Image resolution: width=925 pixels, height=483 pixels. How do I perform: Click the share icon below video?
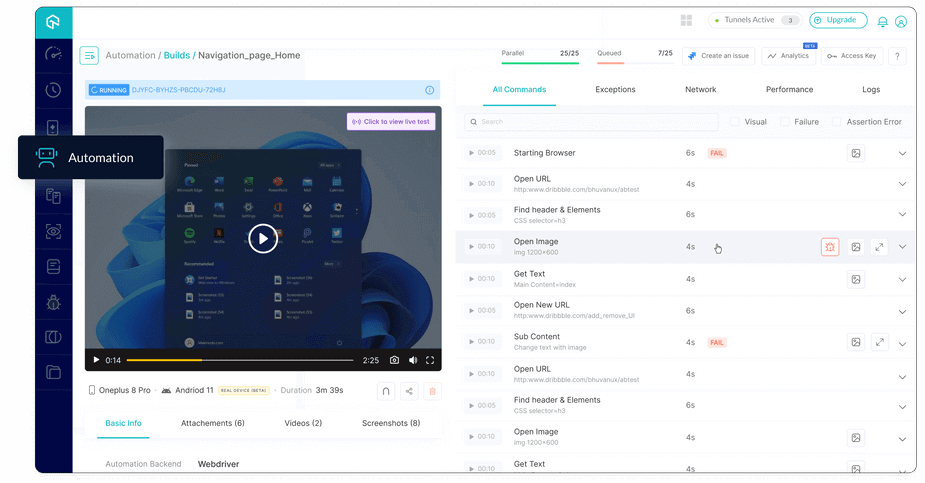pos(409,391)
